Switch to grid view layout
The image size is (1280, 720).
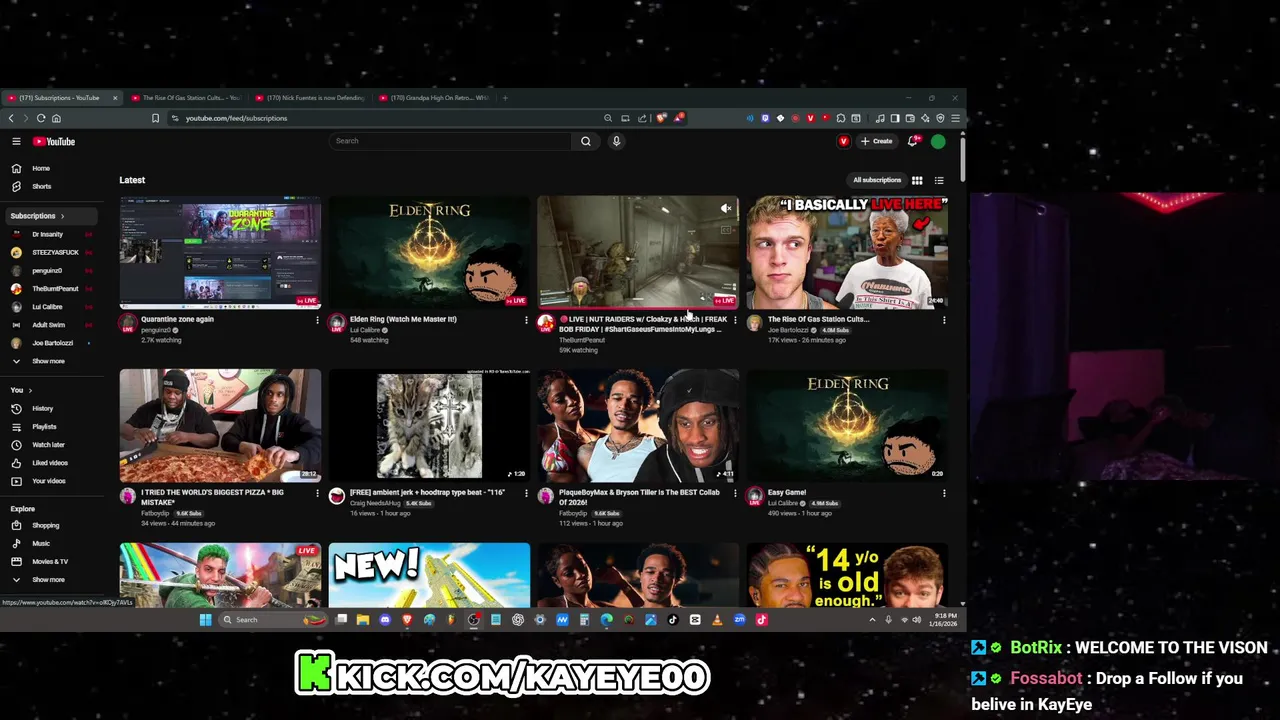(917, 180)
